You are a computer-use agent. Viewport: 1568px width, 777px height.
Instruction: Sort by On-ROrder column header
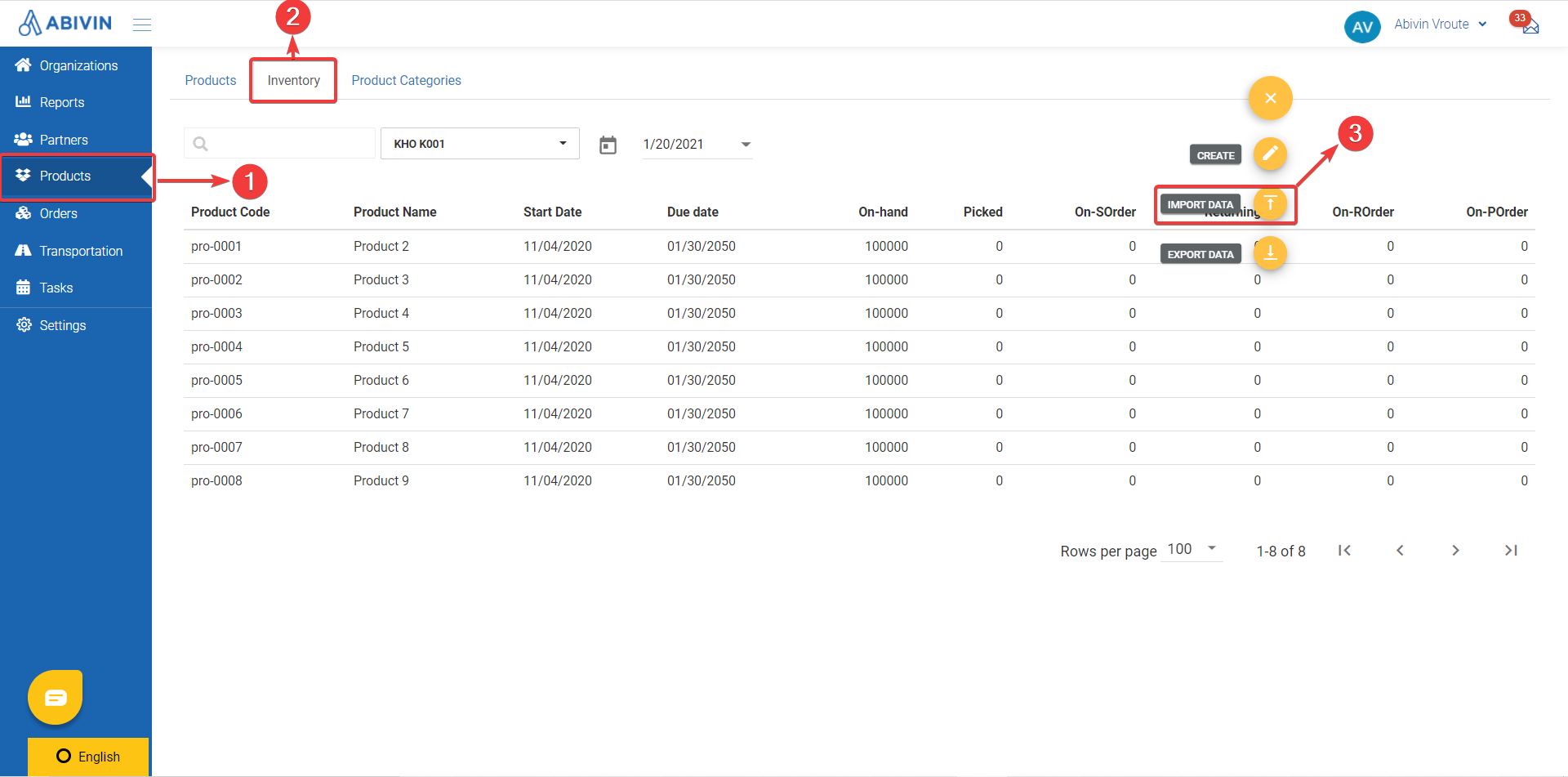[1363, 212]
